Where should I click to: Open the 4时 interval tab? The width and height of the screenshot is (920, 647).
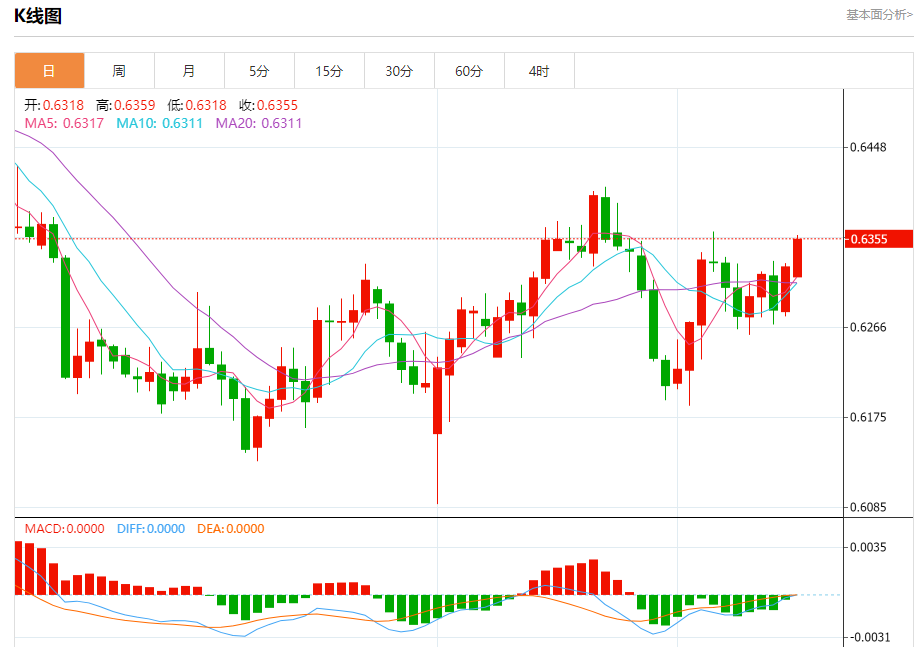539,71
